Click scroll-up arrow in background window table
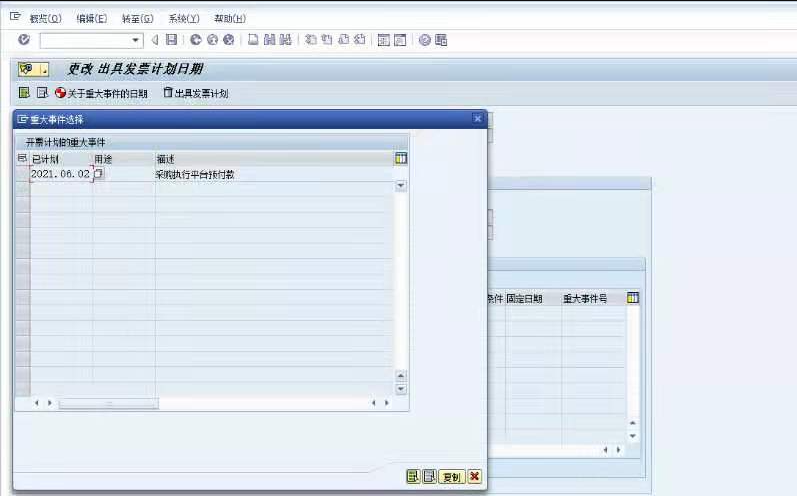 click(633, 423)
